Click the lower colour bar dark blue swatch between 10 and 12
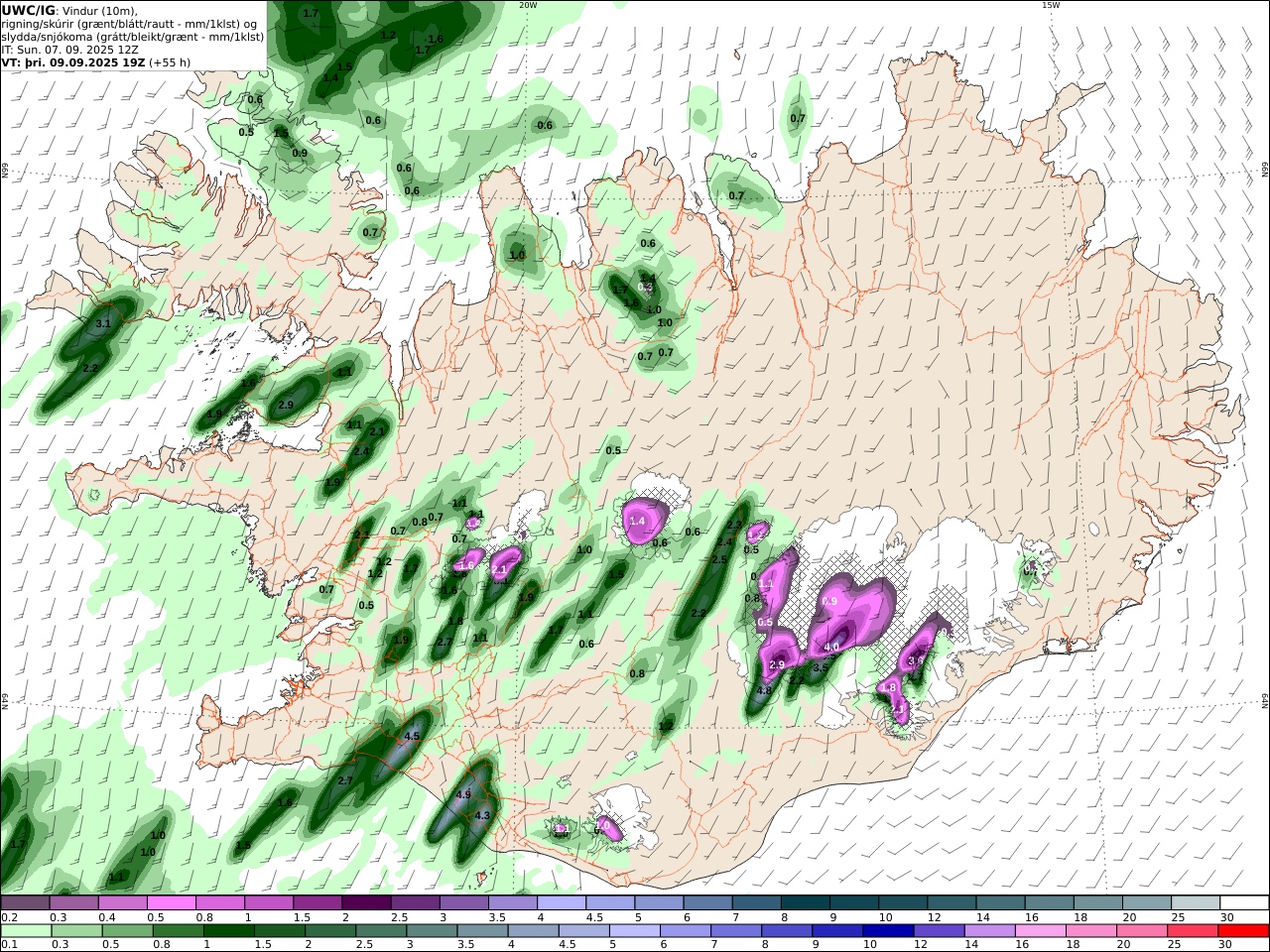Screen dimensions: 1270x952 point(887,931)
